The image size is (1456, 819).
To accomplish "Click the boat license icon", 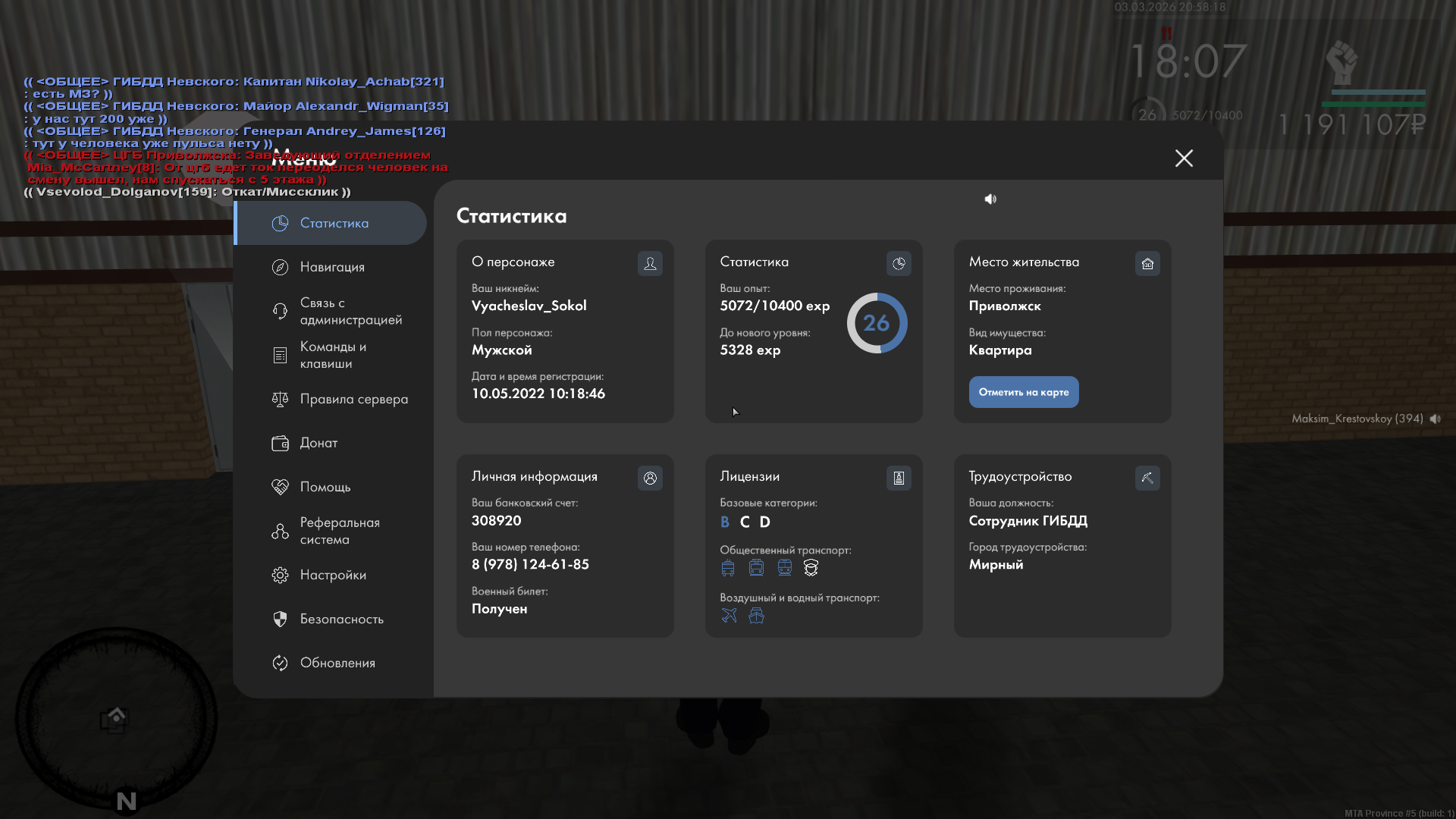I will pyautogui.click(x=756, y=615).
